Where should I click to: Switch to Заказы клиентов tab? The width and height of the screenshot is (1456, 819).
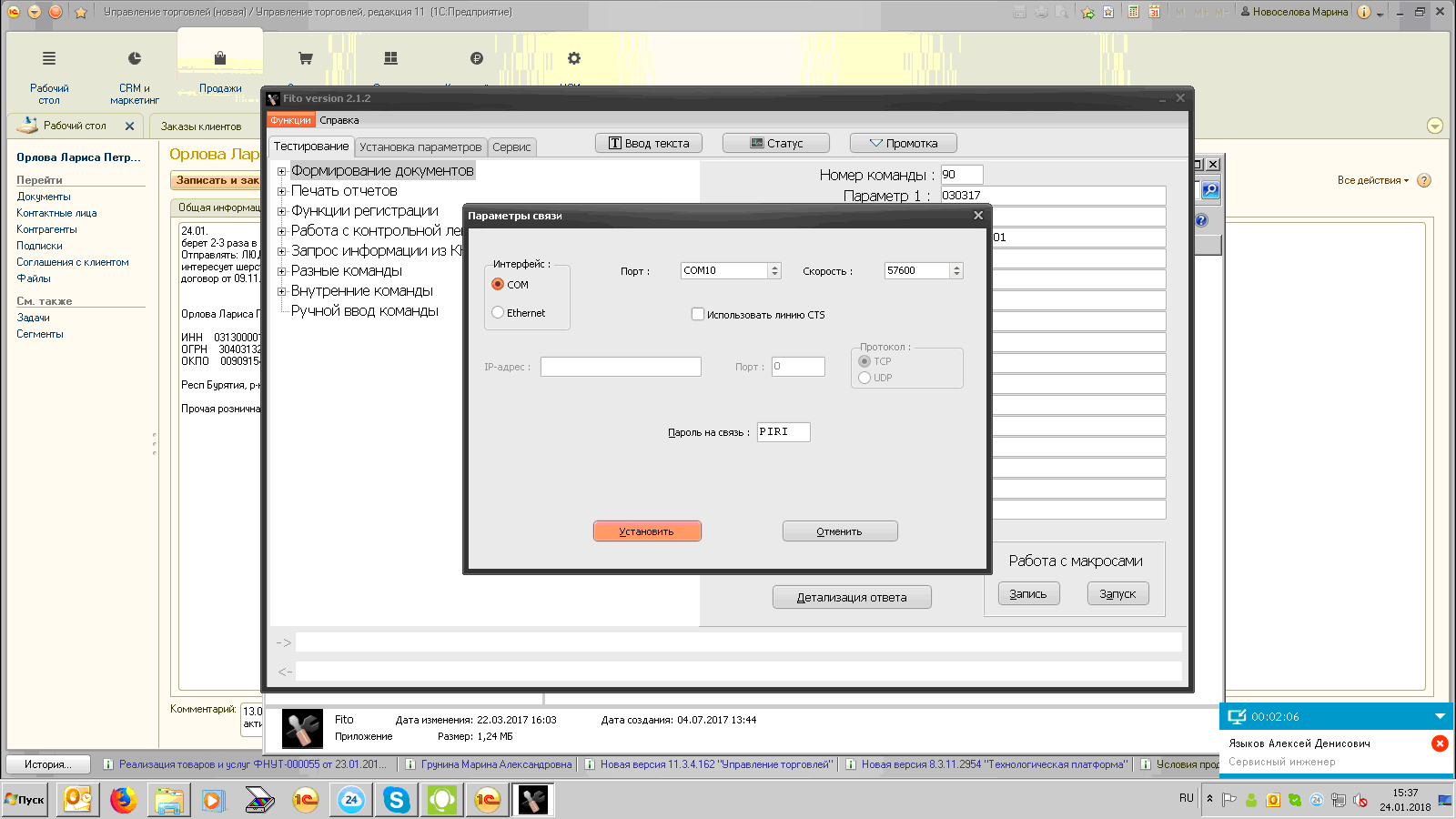tap(201, 126)
